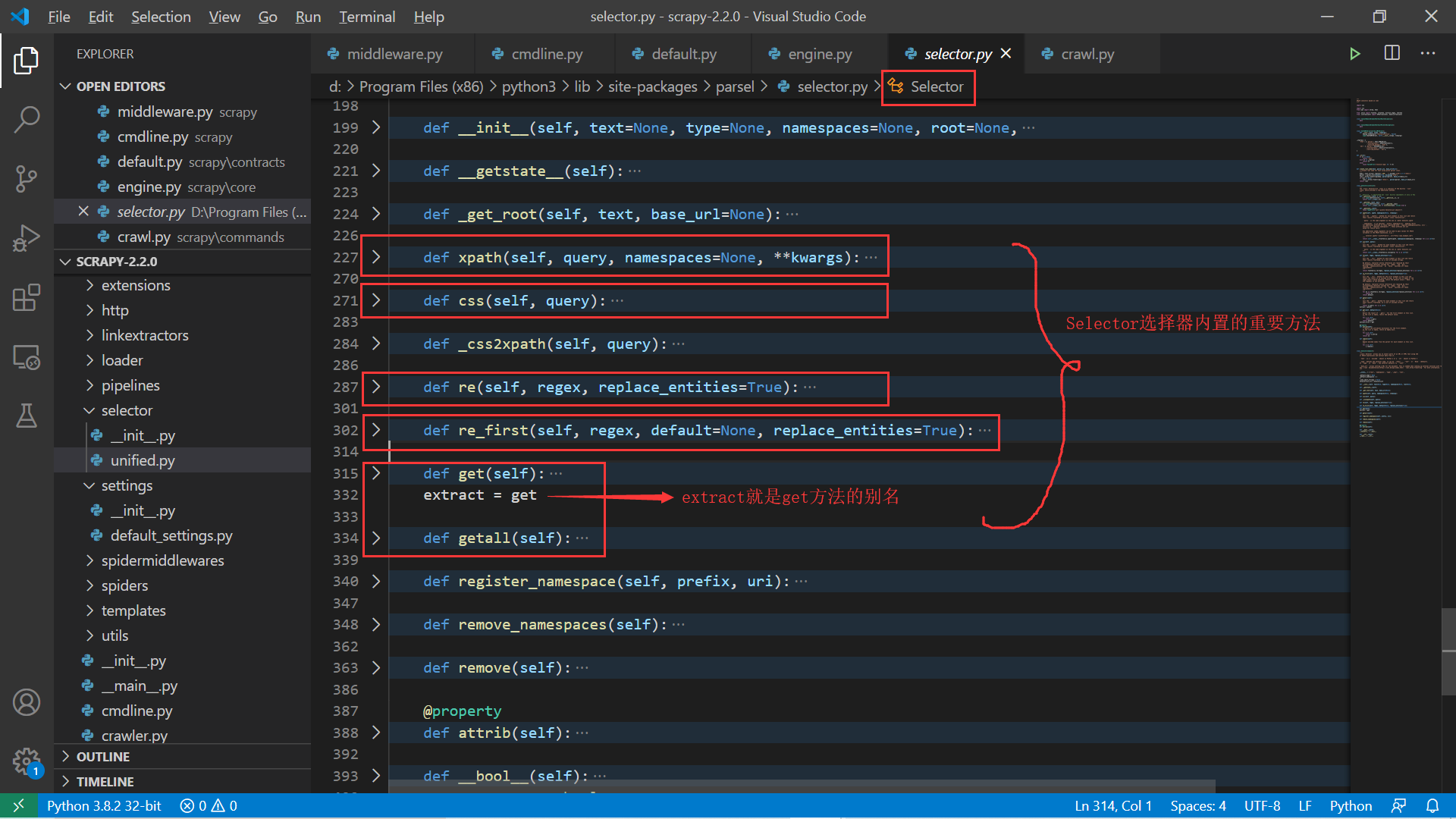Open the Explorer view in activity bar
This screenshot has width=1456, height=819.
coord(27,61)
